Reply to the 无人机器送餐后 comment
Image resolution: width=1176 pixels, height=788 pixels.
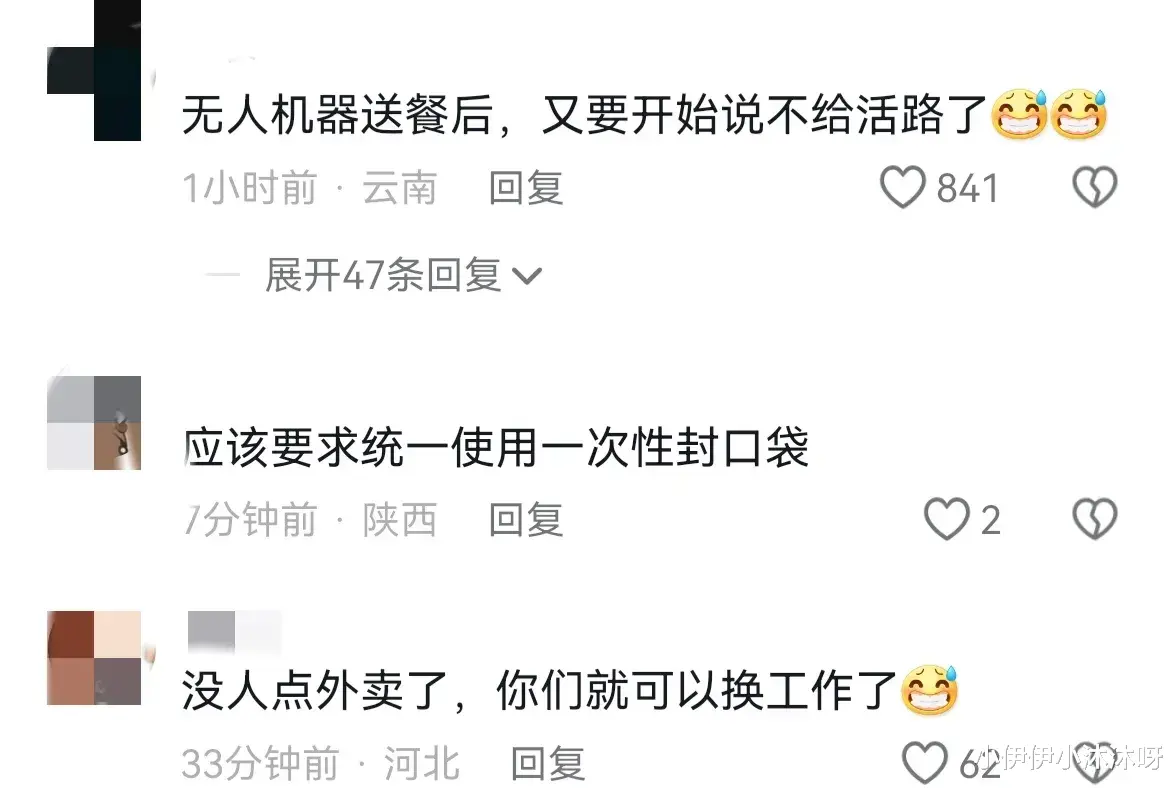pos(526,187)
